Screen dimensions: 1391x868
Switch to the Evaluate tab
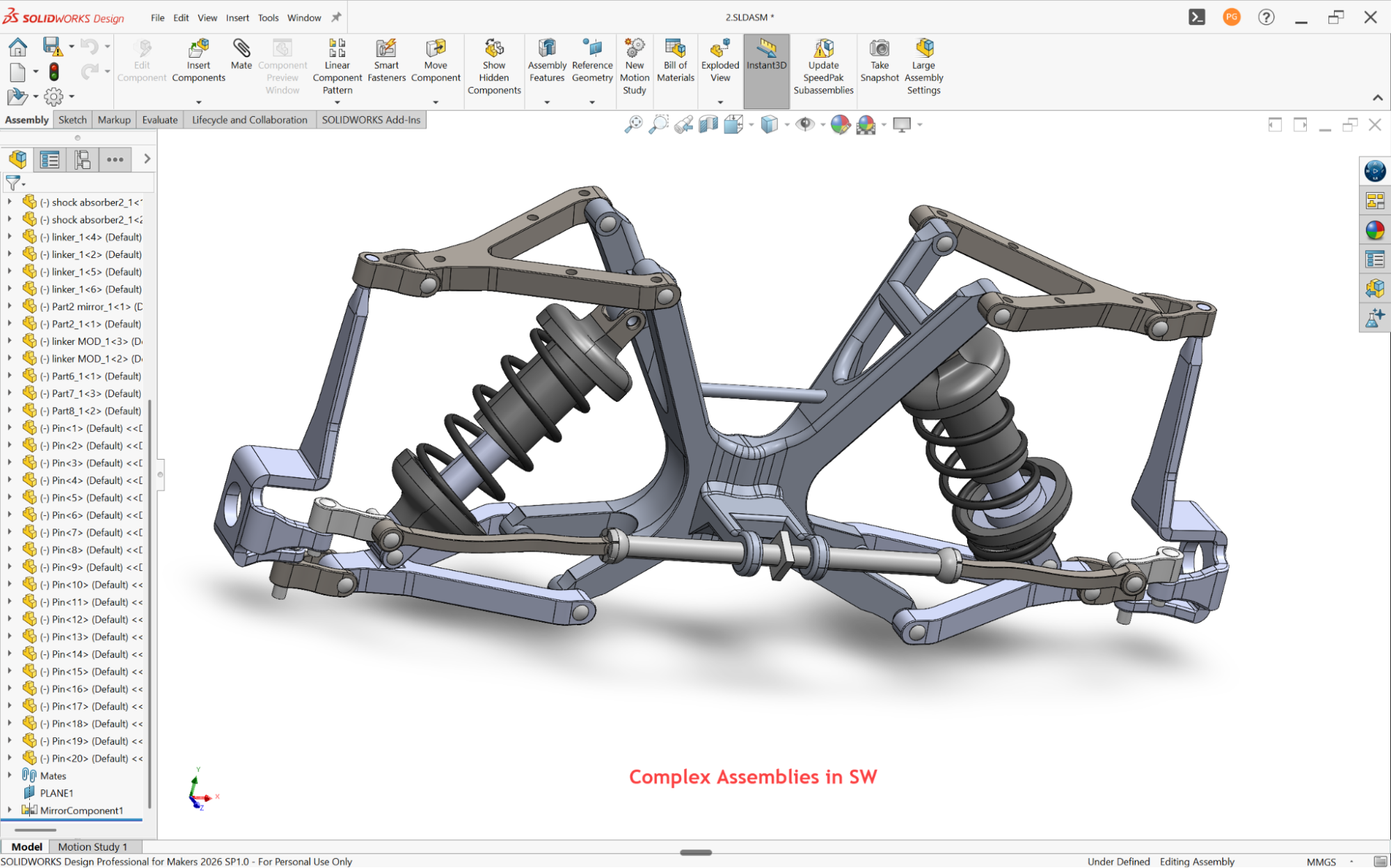click(159, 120)
